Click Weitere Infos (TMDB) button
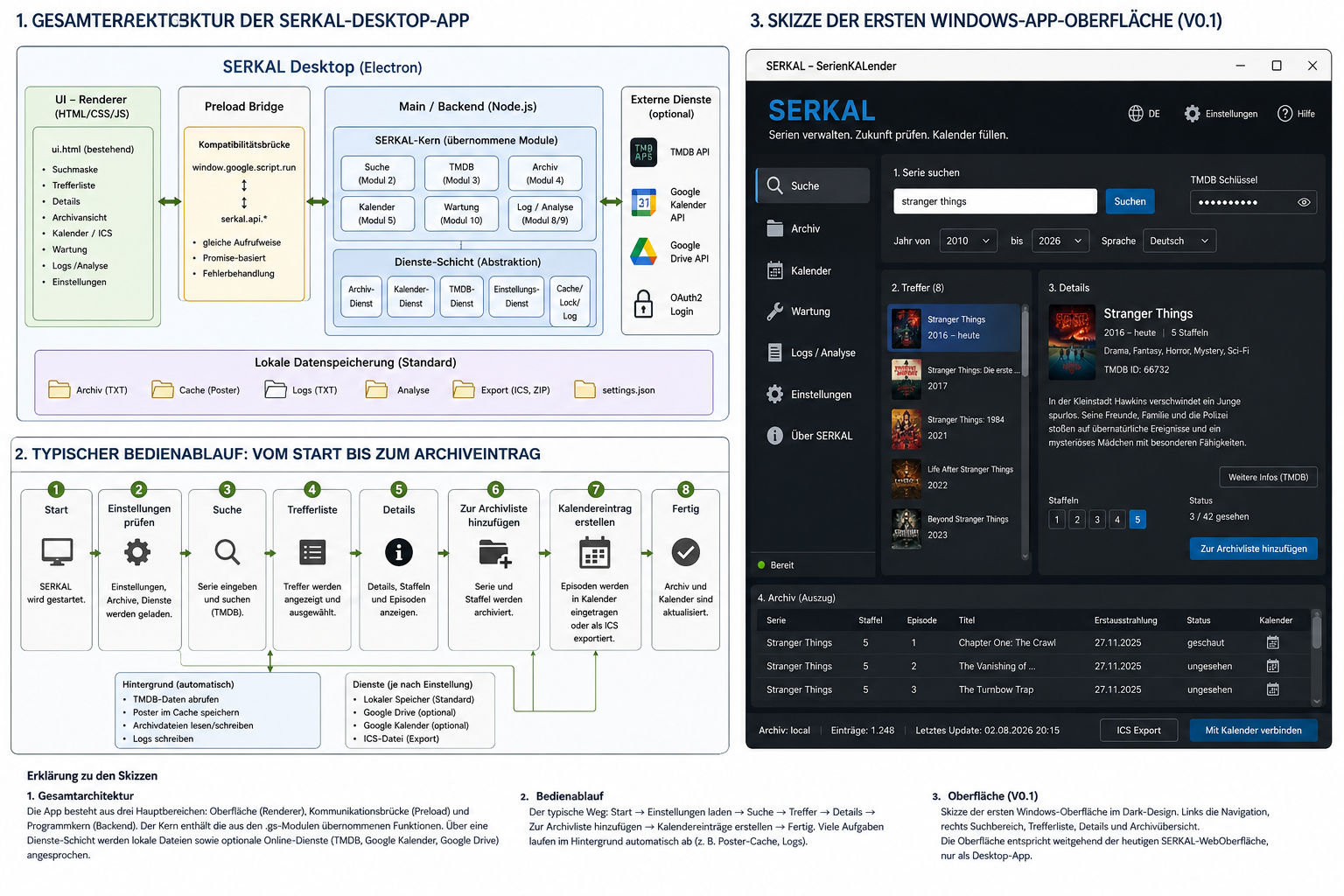 (1268, 477)
